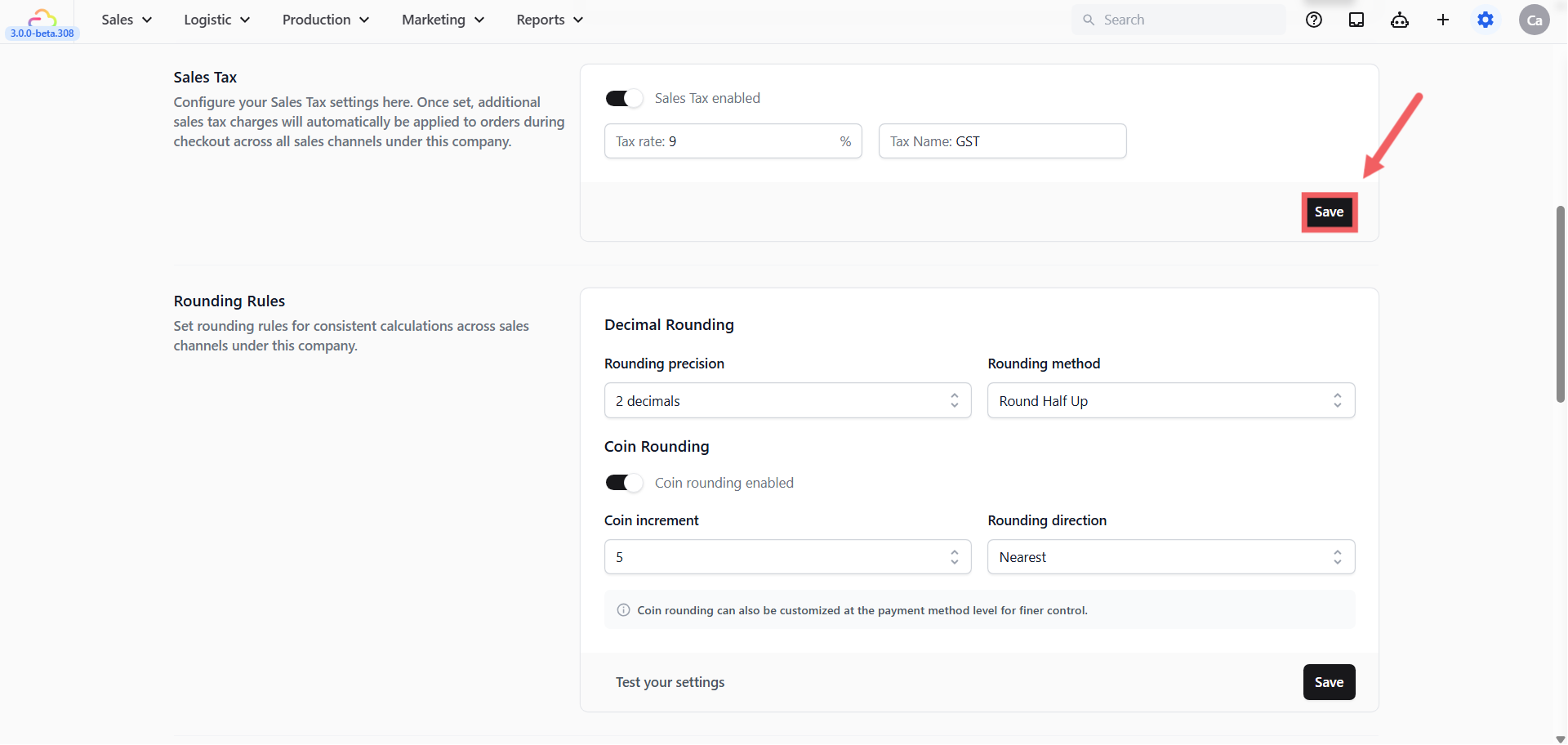Open the help question mark icon

pos(1314,20)
